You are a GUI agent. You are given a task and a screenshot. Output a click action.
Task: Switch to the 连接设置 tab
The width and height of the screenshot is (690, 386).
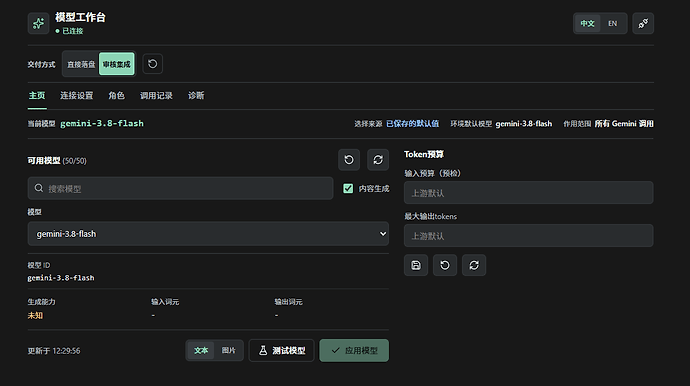coord(77,96)
